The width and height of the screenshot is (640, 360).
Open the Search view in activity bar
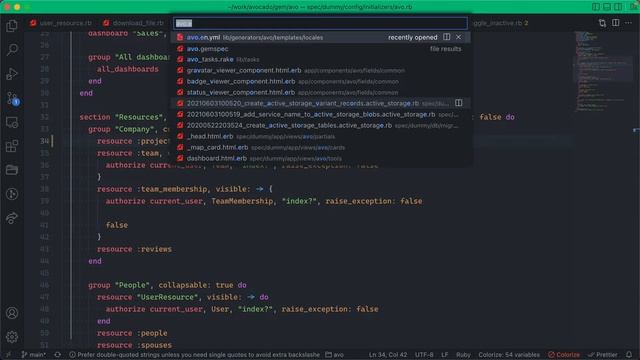12,50
